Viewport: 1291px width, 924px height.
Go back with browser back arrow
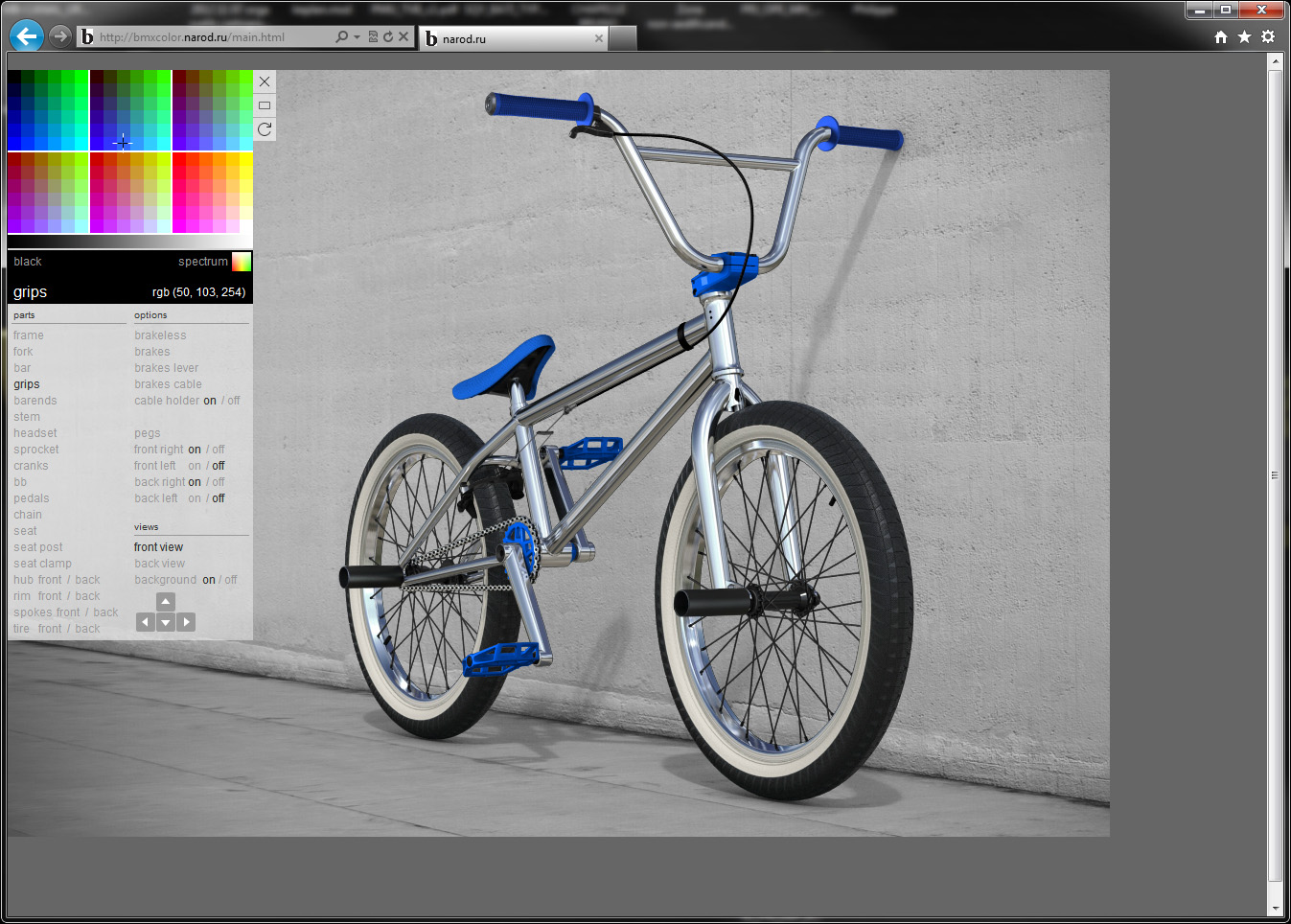(27, 36)
